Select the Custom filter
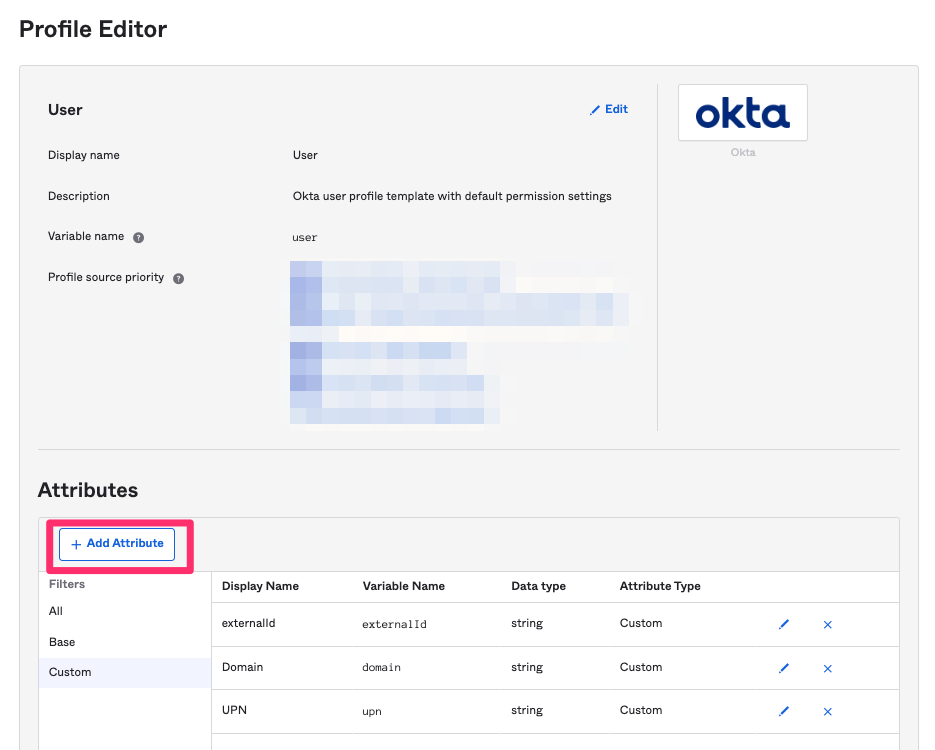 pyautogui.click(x=69, y=672)
